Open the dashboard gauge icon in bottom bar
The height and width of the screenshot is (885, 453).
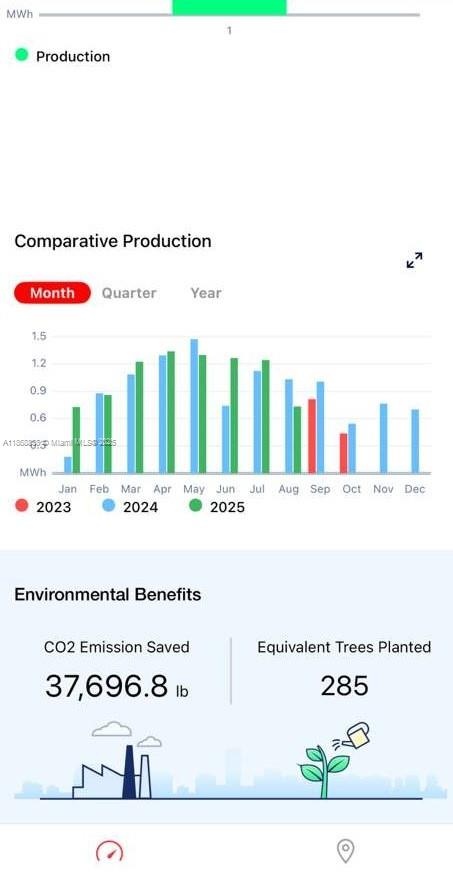pos(109,851)
